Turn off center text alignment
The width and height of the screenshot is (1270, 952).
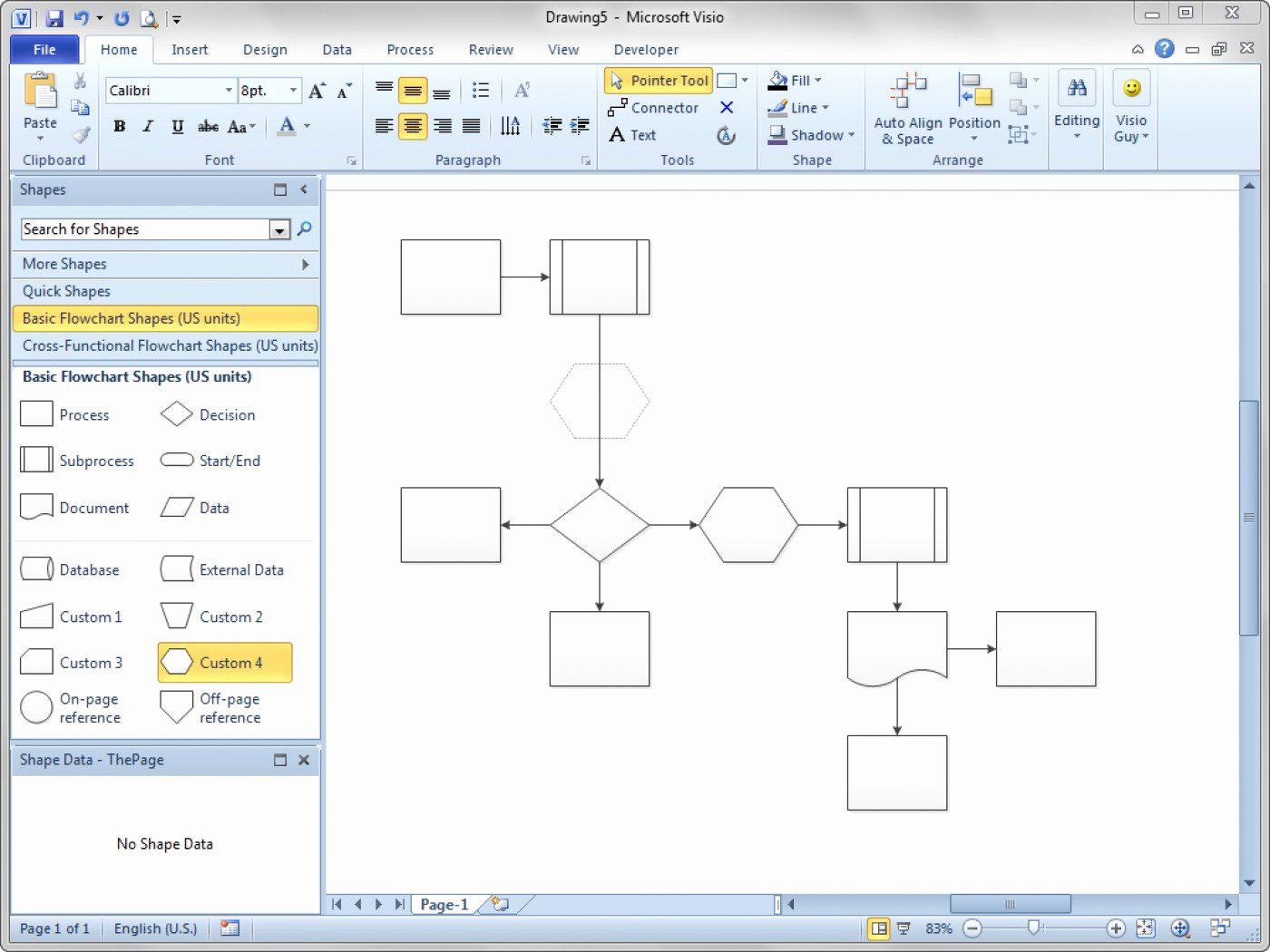(413, 126)
